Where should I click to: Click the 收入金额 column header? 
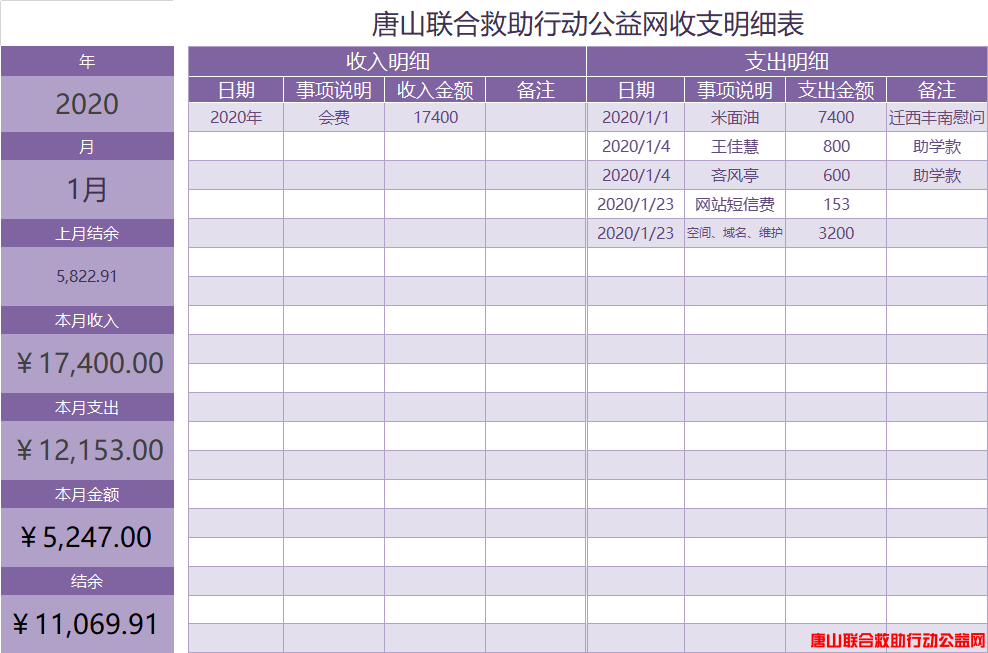tap(435, 90)
